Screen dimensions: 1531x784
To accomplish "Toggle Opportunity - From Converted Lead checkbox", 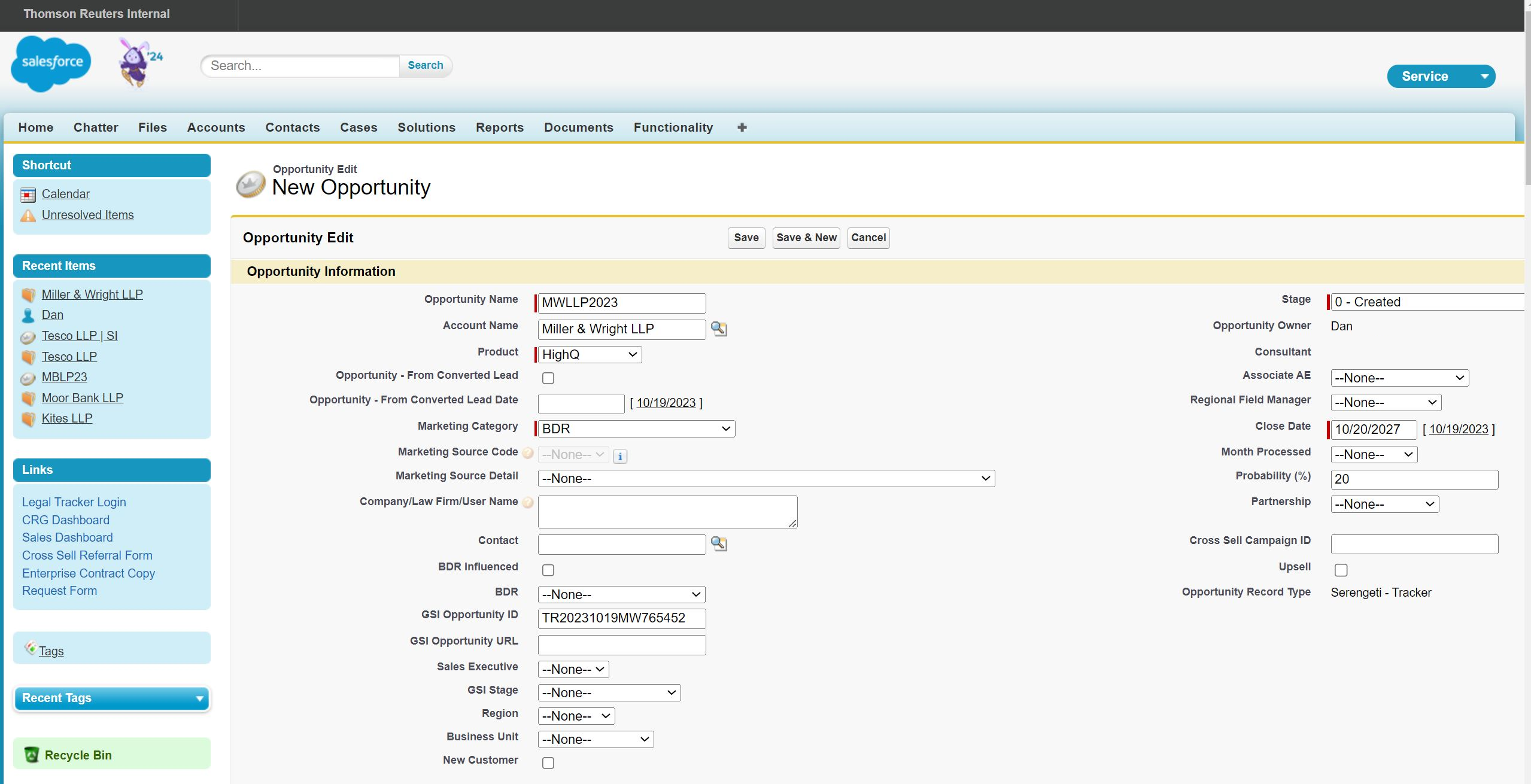I will click(548, 378).
